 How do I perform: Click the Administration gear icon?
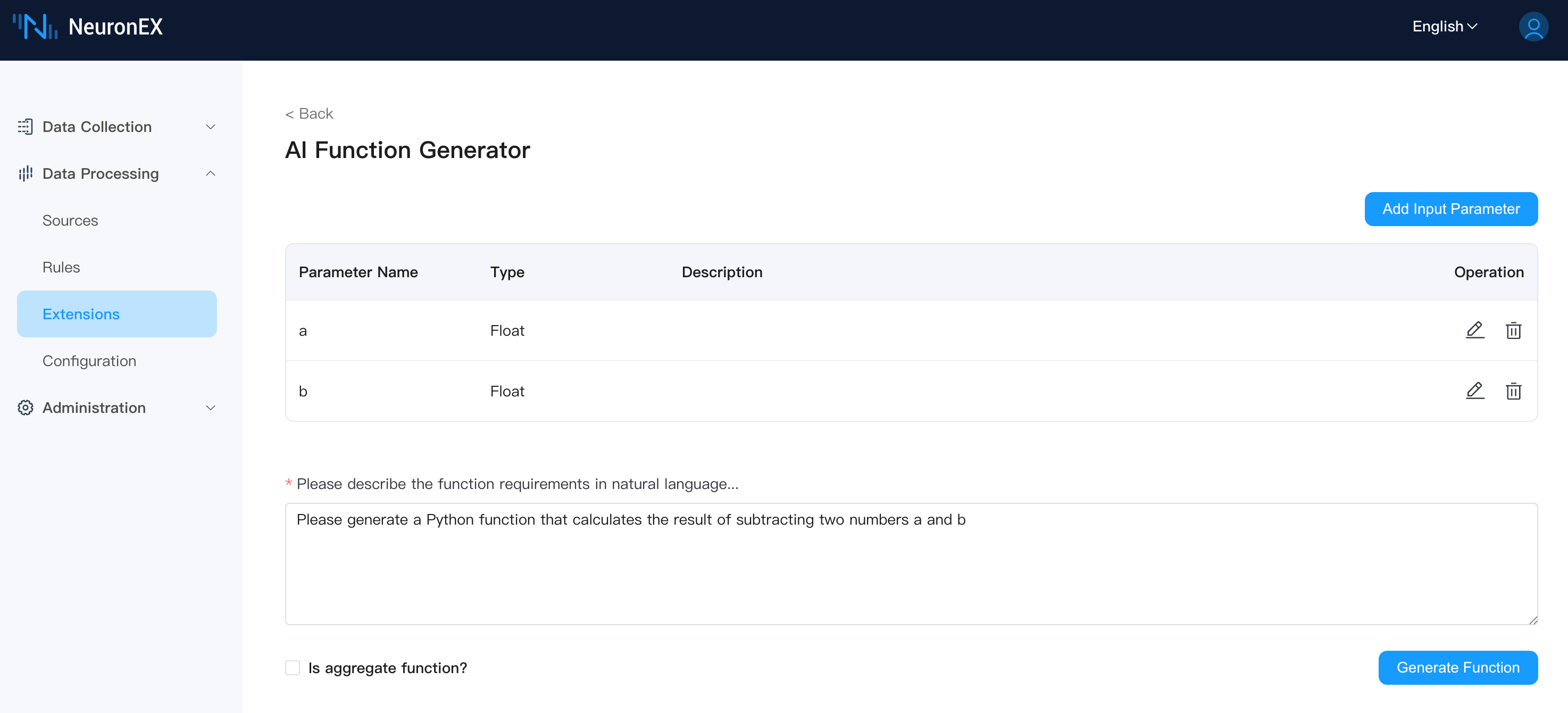click(25, 408)
